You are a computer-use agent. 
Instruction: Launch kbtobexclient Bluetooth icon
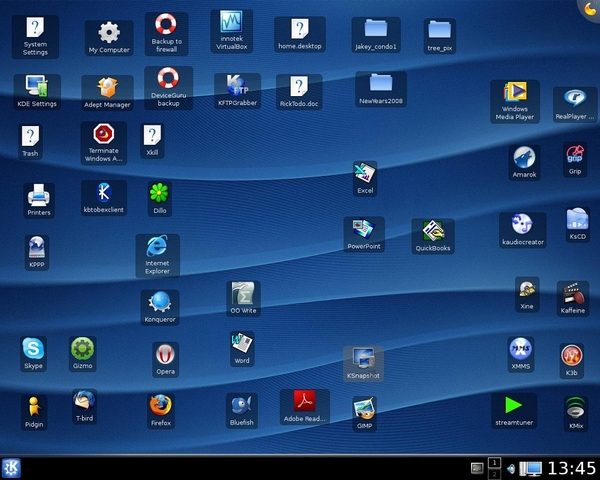pos(104,198)
